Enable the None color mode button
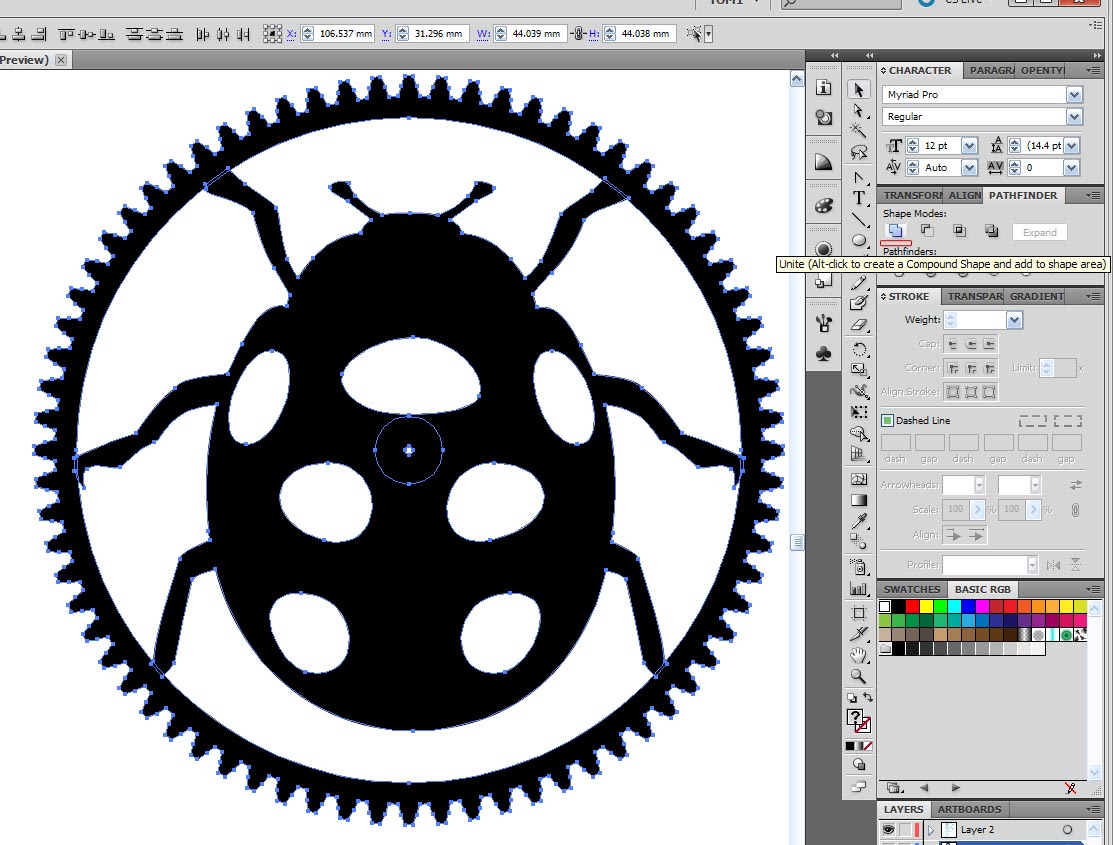The width and height of the screenshot is (1113, 845). pyautogui.click(x=868, y=746)
